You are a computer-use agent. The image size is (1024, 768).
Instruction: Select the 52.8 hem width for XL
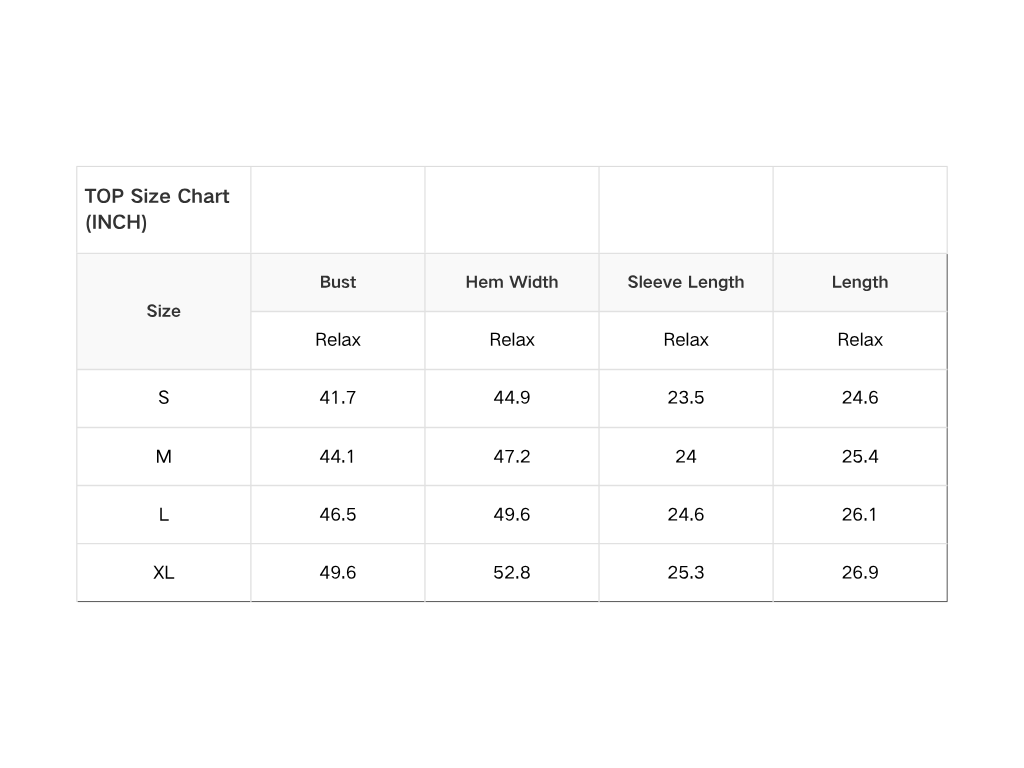(x=512, y=572)
